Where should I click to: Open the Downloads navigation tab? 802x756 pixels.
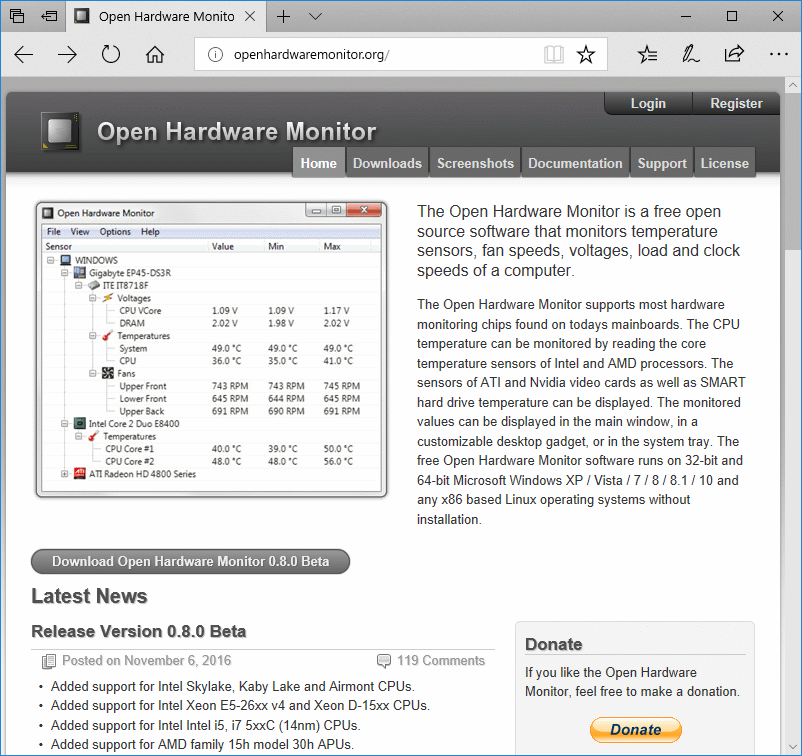387,163
